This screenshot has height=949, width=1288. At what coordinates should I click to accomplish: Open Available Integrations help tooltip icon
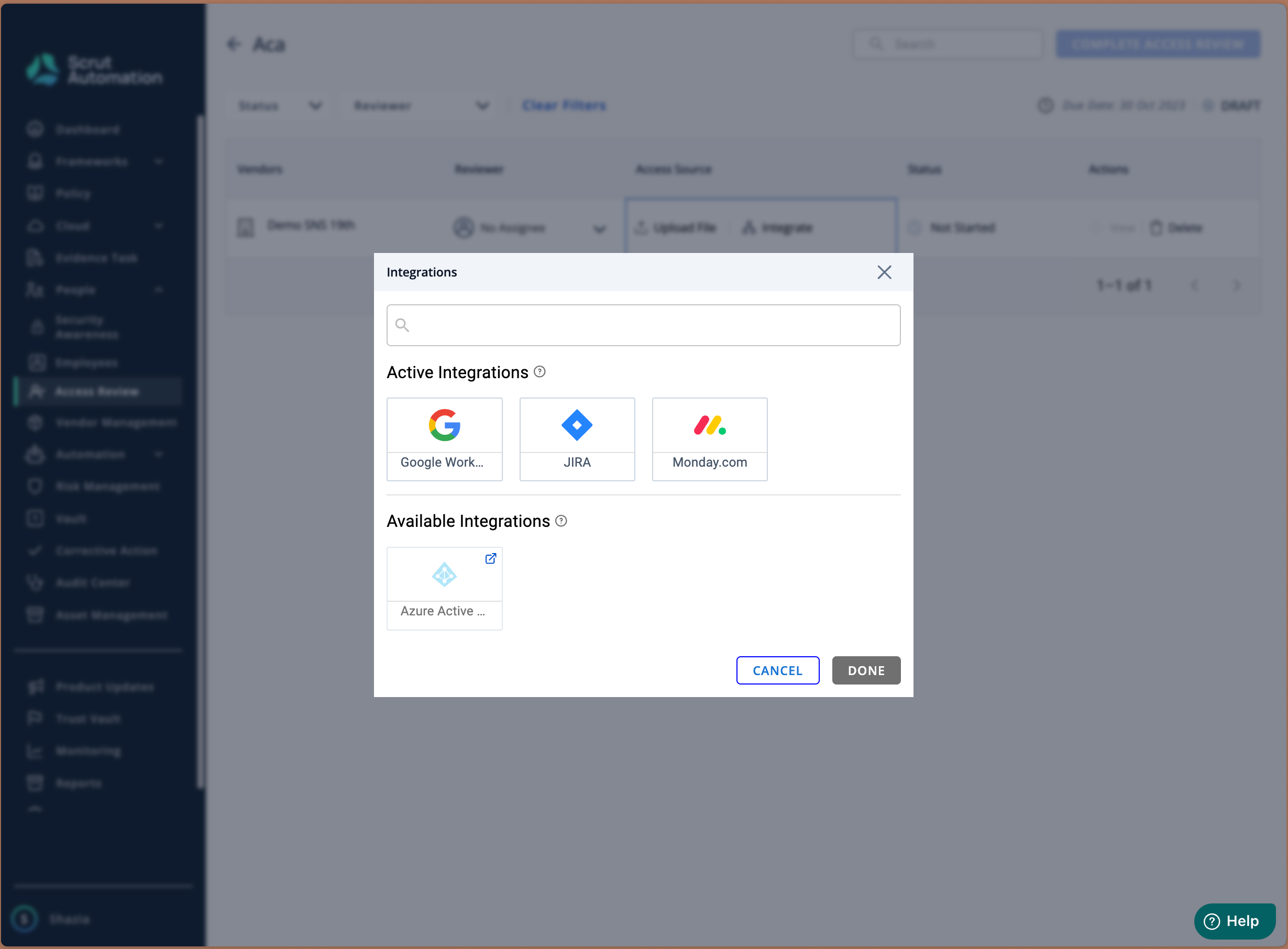(x=562, y=521)
